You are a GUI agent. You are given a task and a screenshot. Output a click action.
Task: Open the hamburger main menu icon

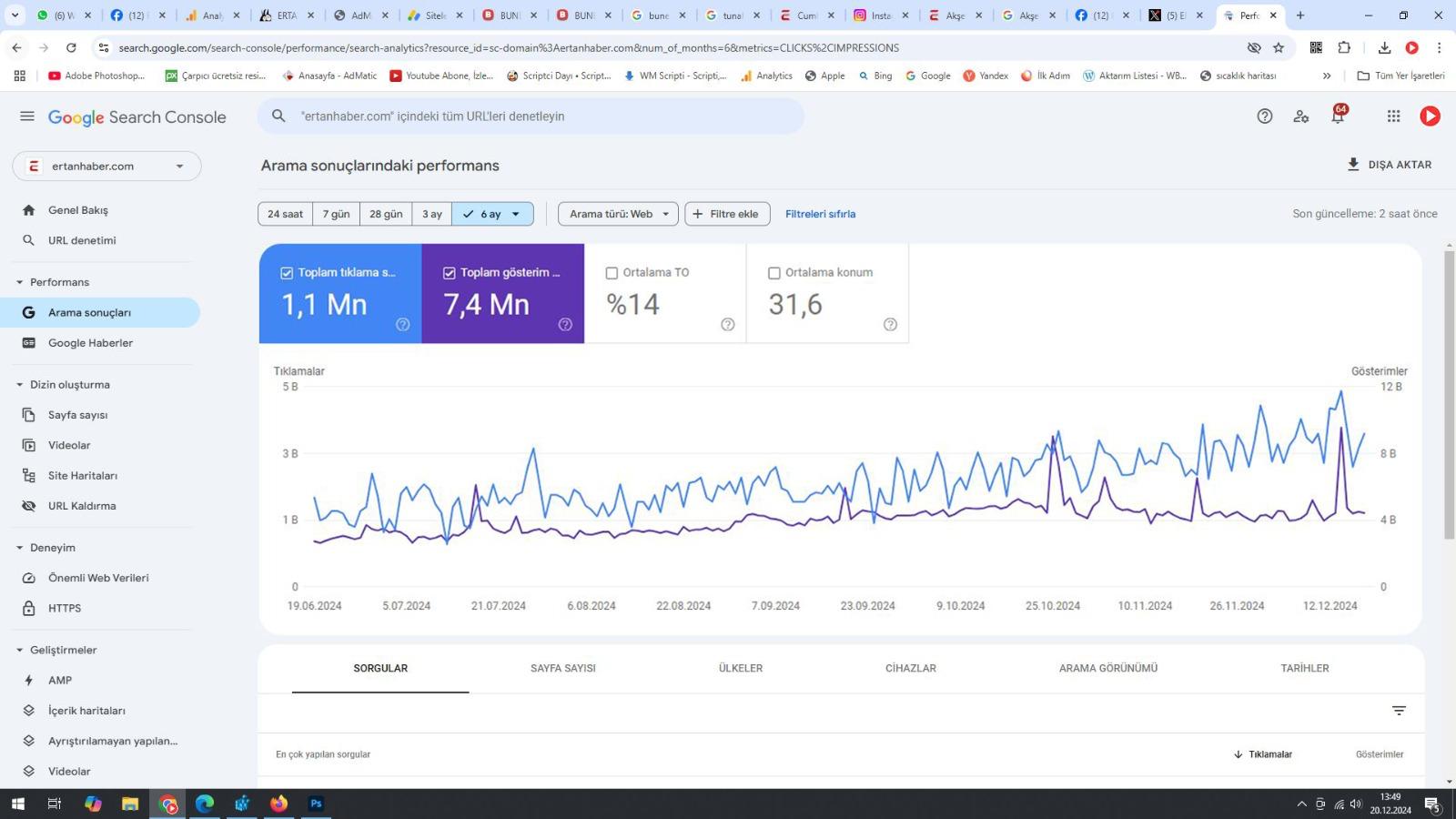27,116
